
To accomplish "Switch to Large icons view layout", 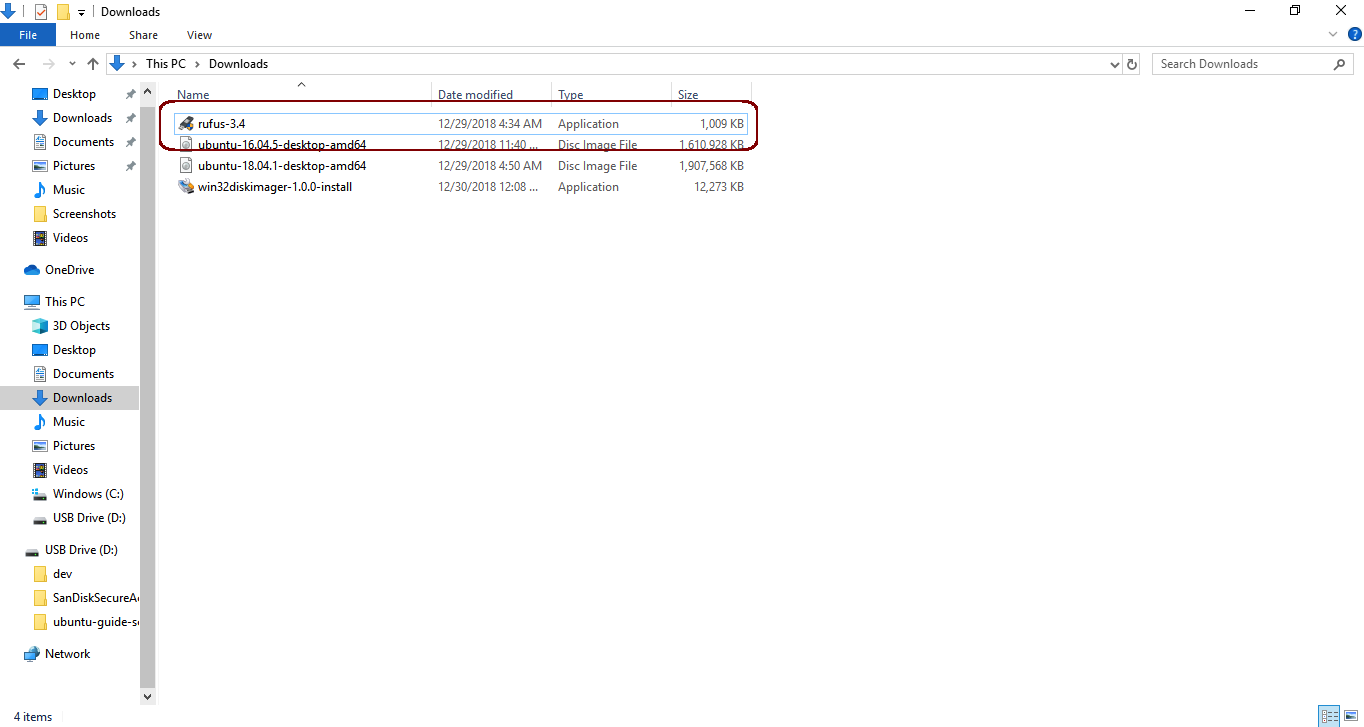I will (x=1350, y=716).
